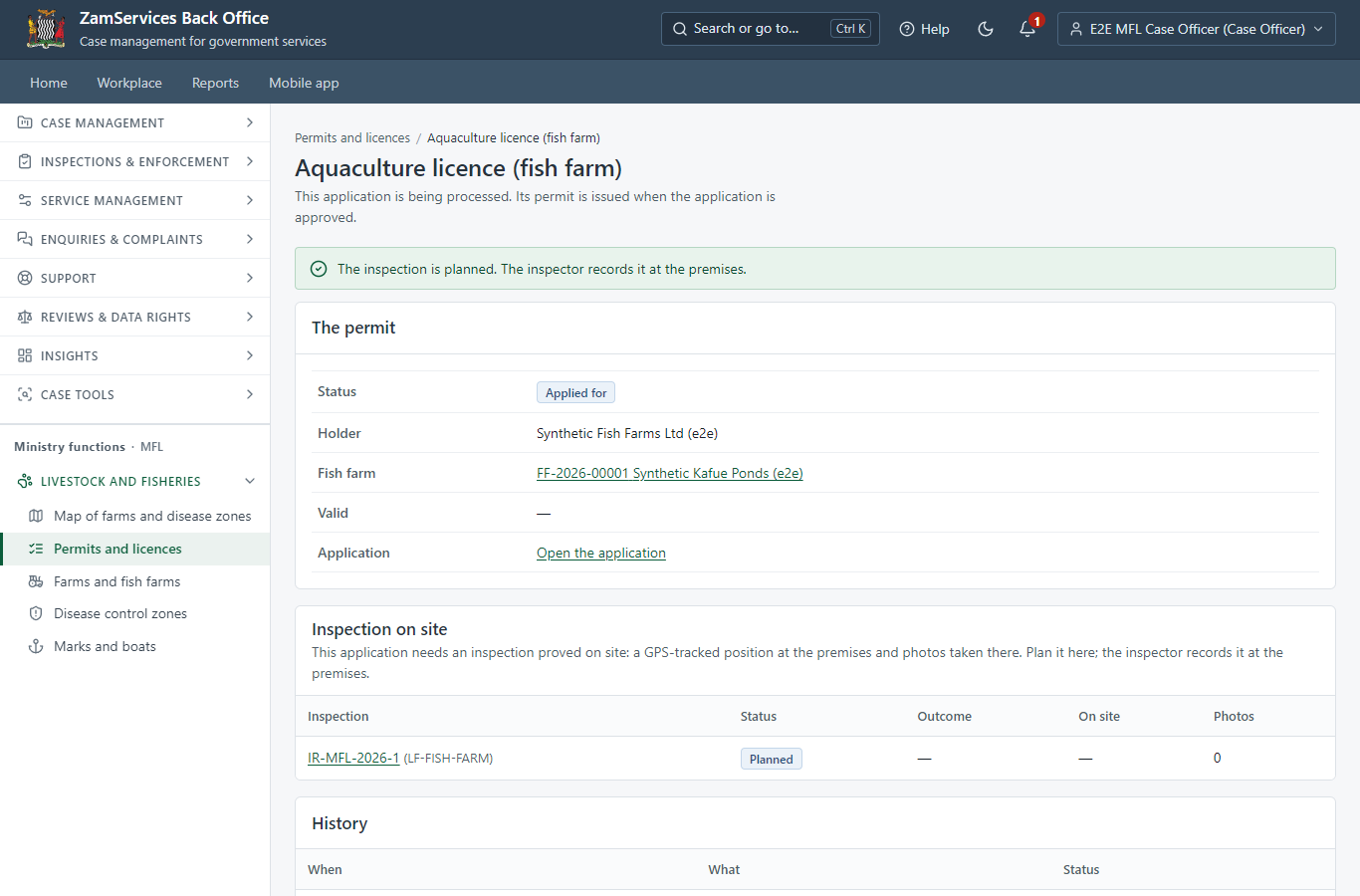Expand Inspections & Enforcement chevron
1360x896 pixels.
tap(250, 161)
